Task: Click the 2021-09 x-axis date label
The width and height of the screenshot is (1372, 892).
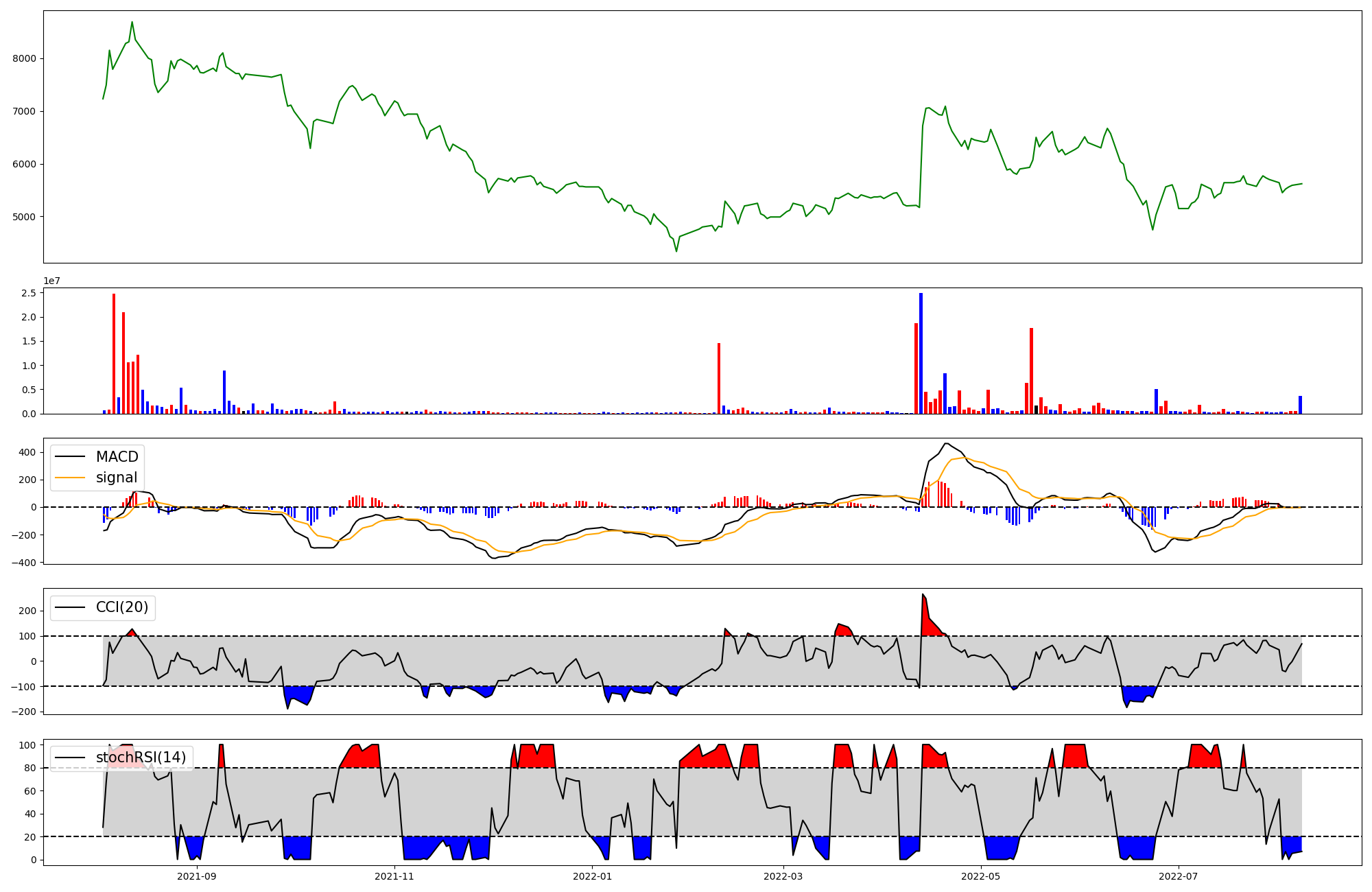Action: coord(197,876)
